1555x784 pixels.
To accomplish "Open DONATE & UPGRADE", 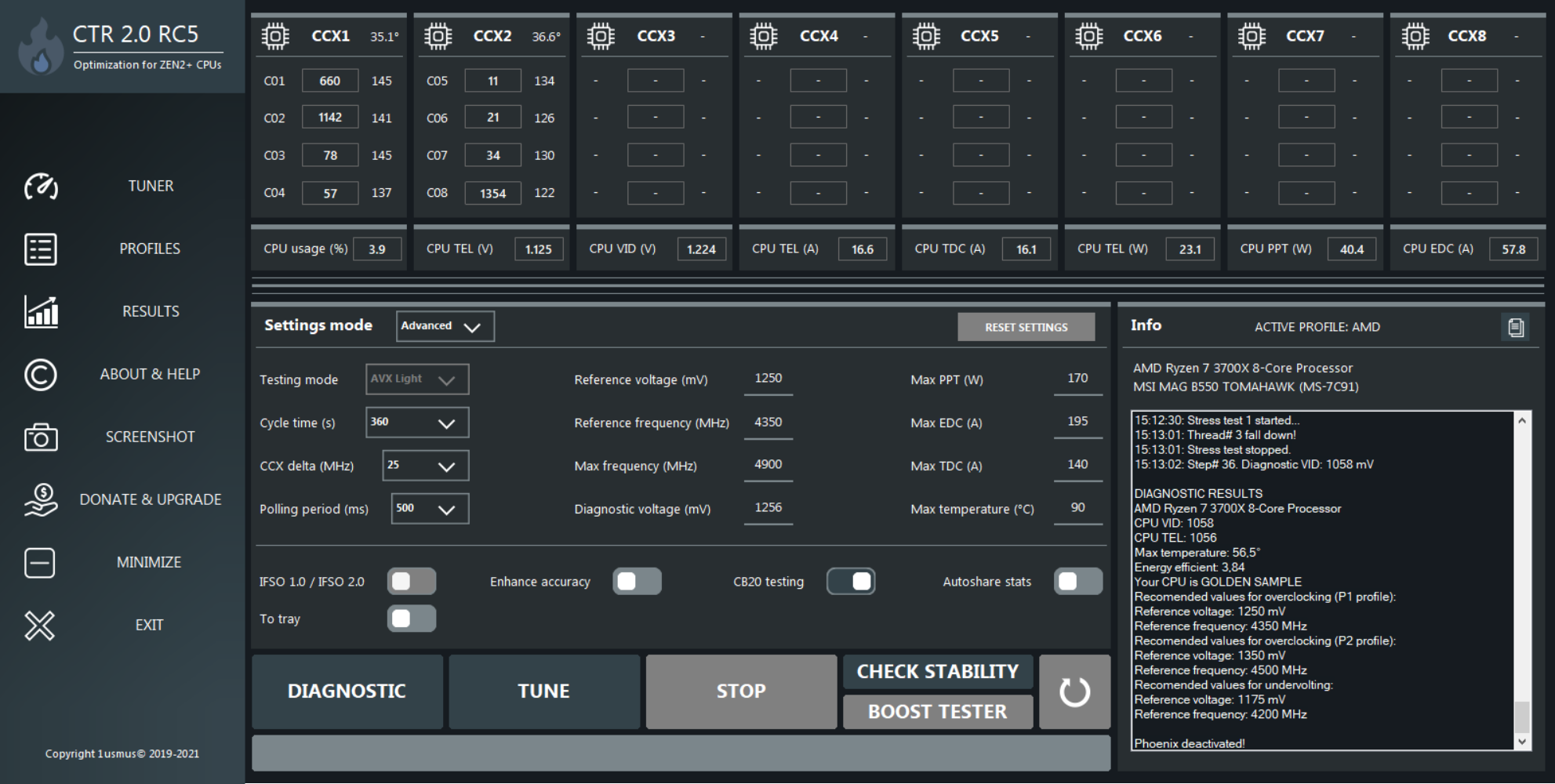I will [x=151, y=500].
